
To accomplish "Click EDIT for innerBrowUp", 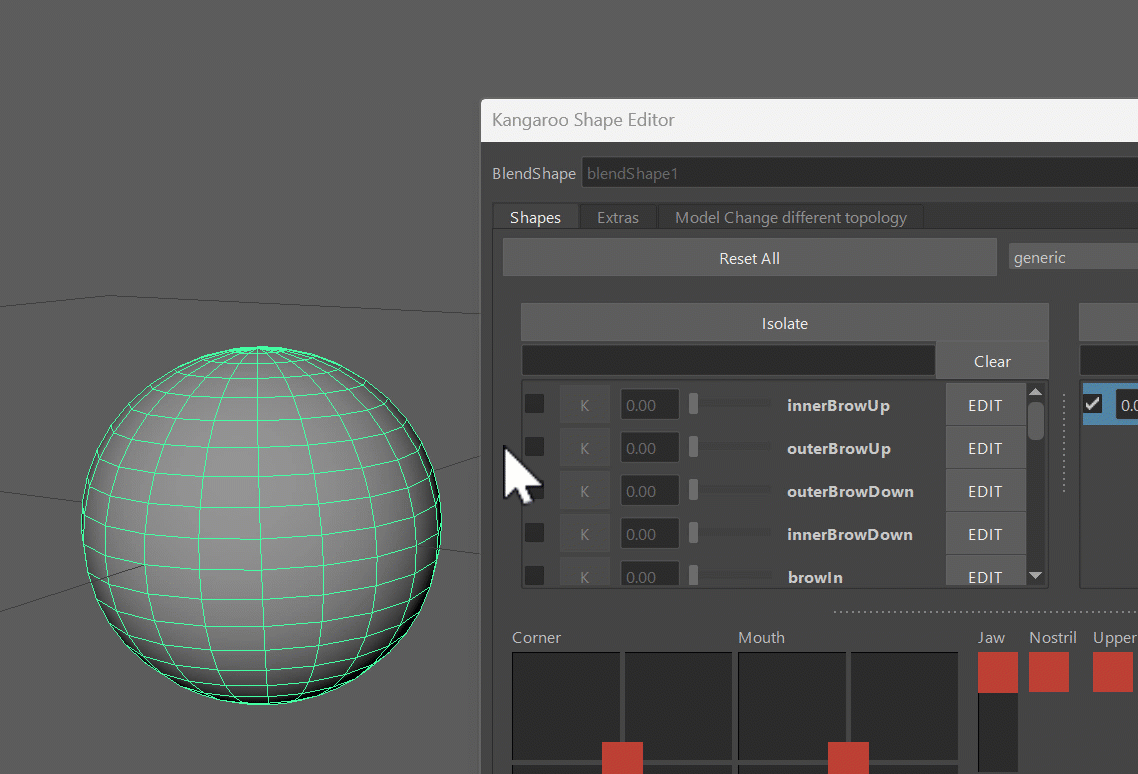I will 985,405.
